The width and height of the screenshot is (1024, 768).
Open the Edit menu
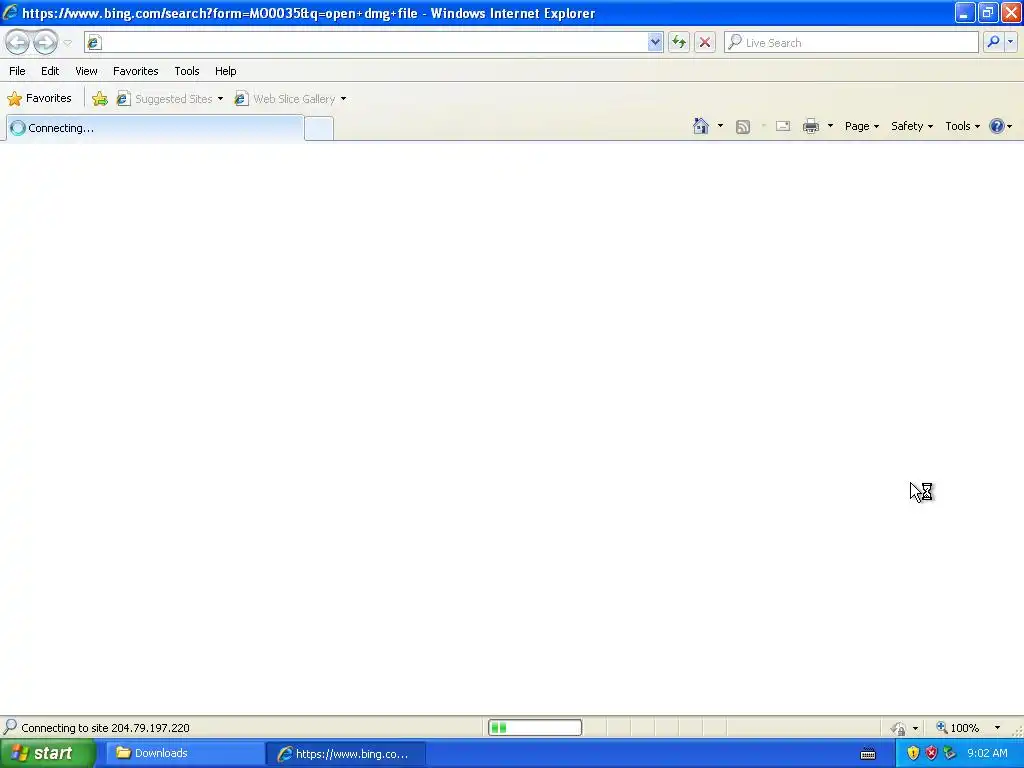50,71
